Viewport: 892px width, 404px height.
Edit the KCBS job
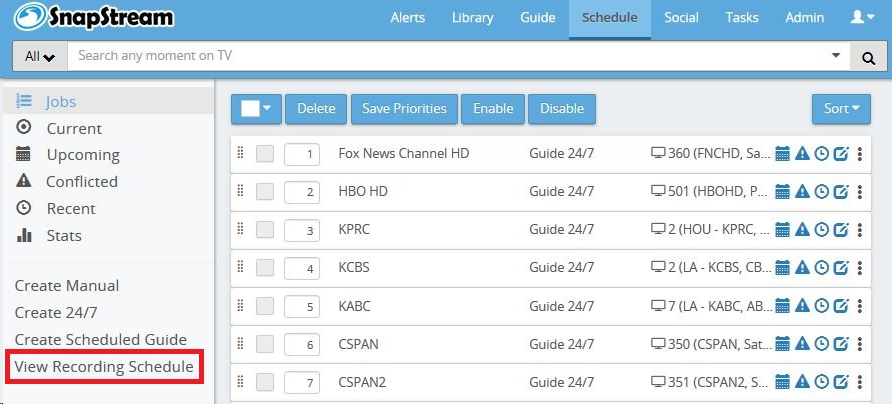tap(841, 268)
